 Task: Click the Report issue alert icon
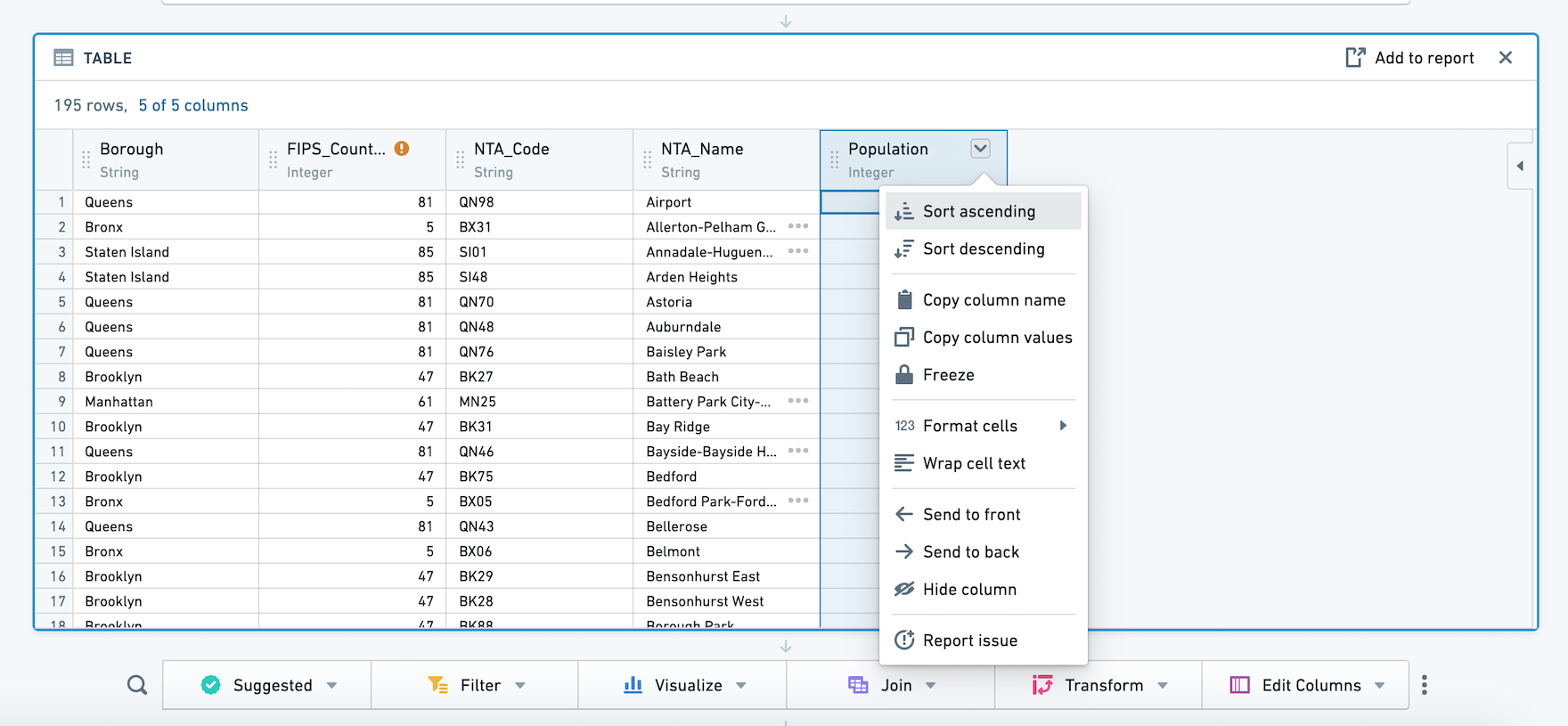pyautogui.click(x=904, y=640)
